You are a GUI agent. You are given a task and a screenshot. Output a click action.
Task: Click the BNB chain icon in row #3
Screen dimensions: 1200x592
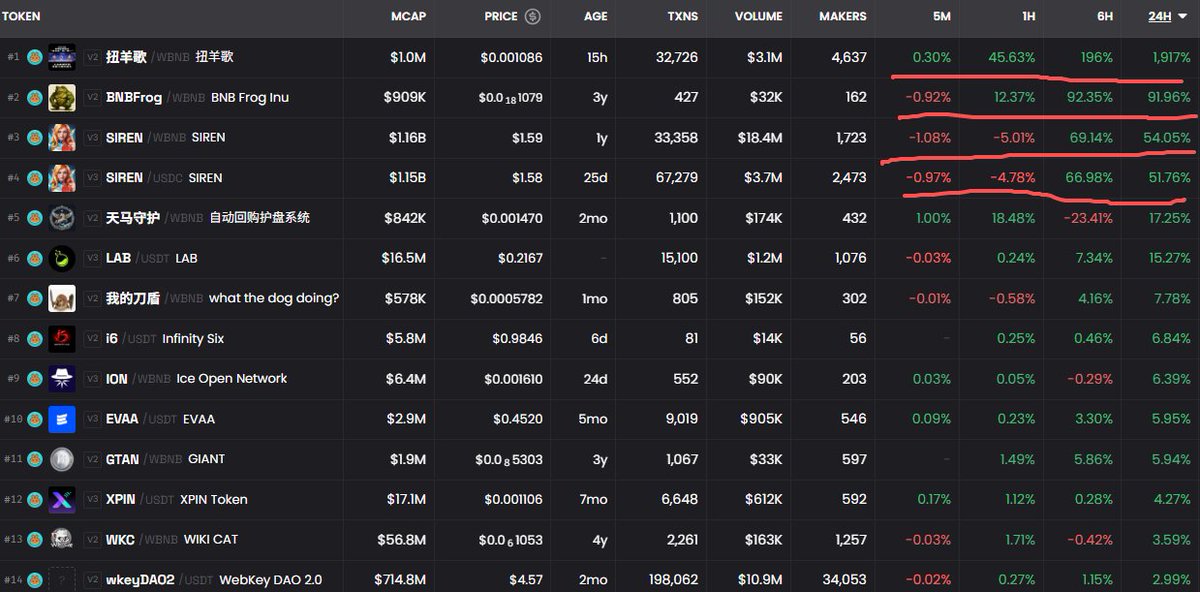34,137
